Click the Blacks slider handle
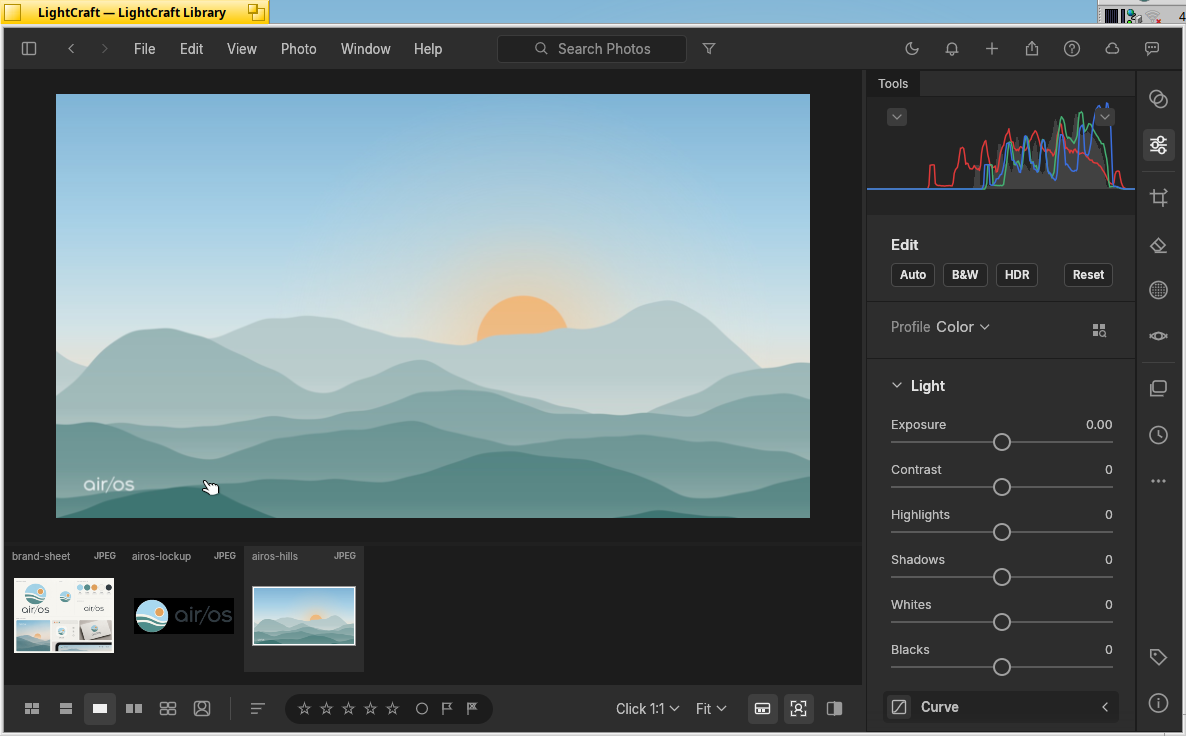The image size is (1186, 736). [x=1001, y=666]
